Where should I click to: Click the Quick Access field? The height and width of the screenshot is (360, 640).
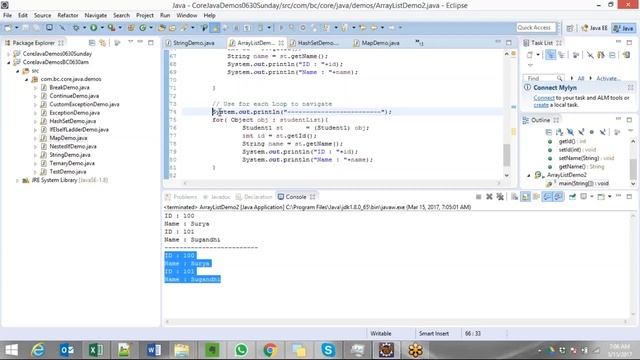[536, 27]
